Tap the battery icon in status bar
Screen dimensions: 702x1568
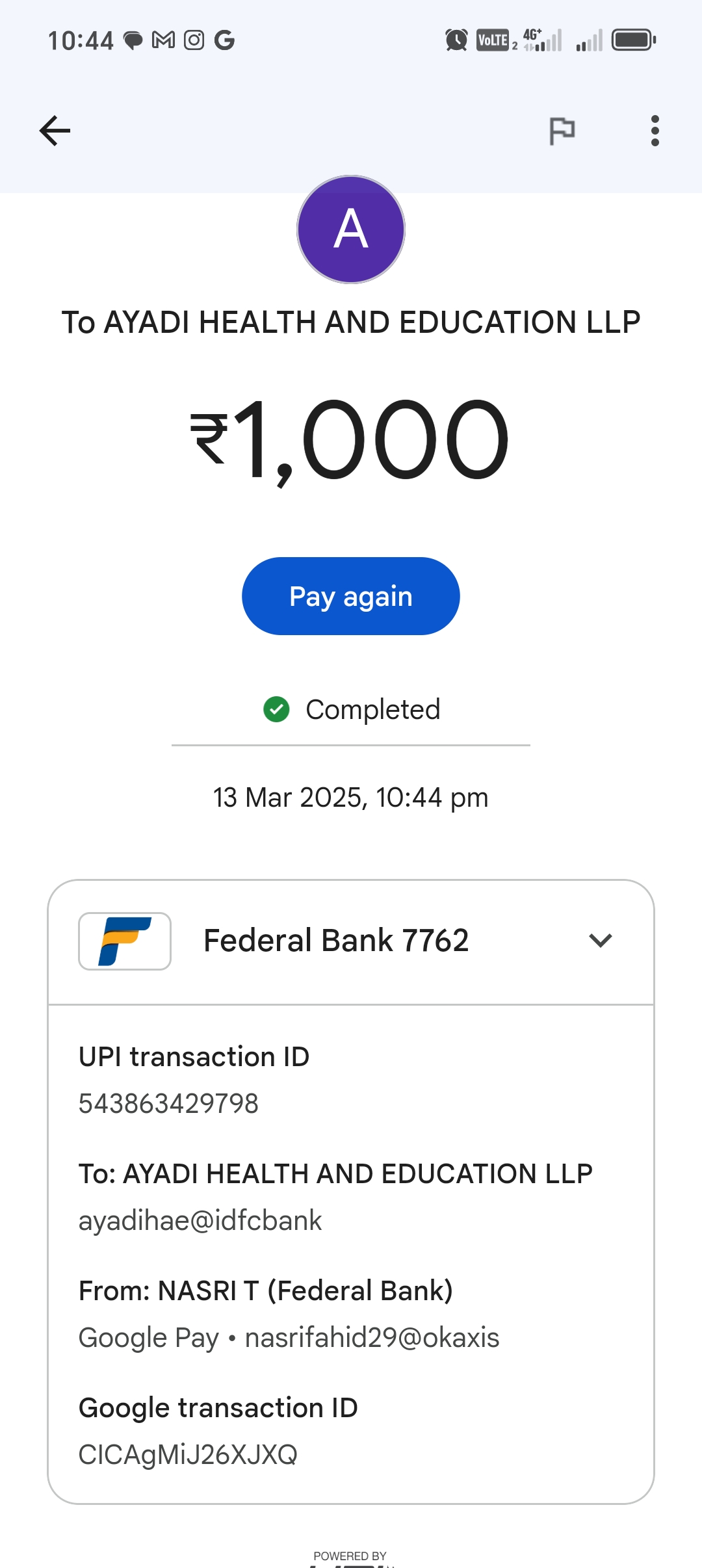click(x=633, y=40)
